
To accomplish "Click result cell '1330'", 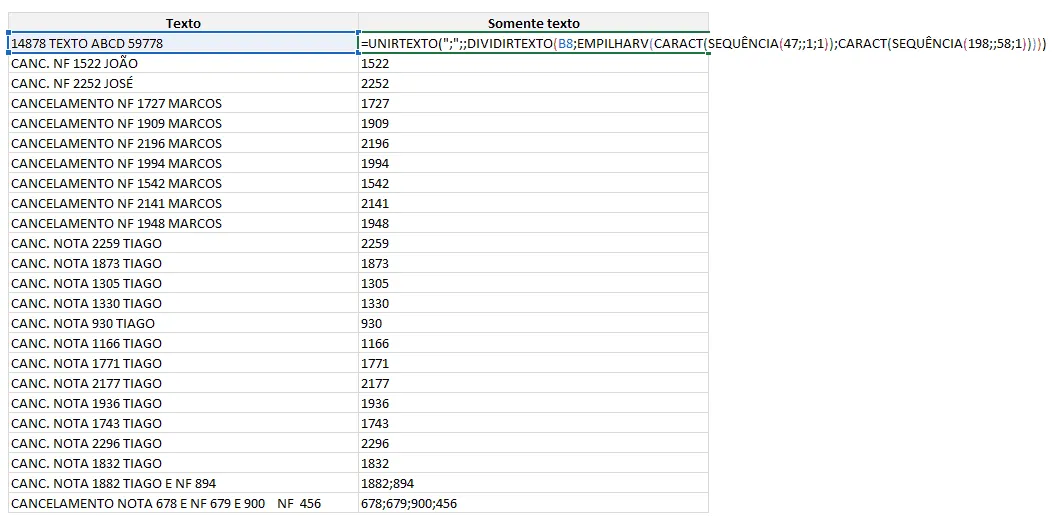I will pyautogui.click(x=534, y=303).
